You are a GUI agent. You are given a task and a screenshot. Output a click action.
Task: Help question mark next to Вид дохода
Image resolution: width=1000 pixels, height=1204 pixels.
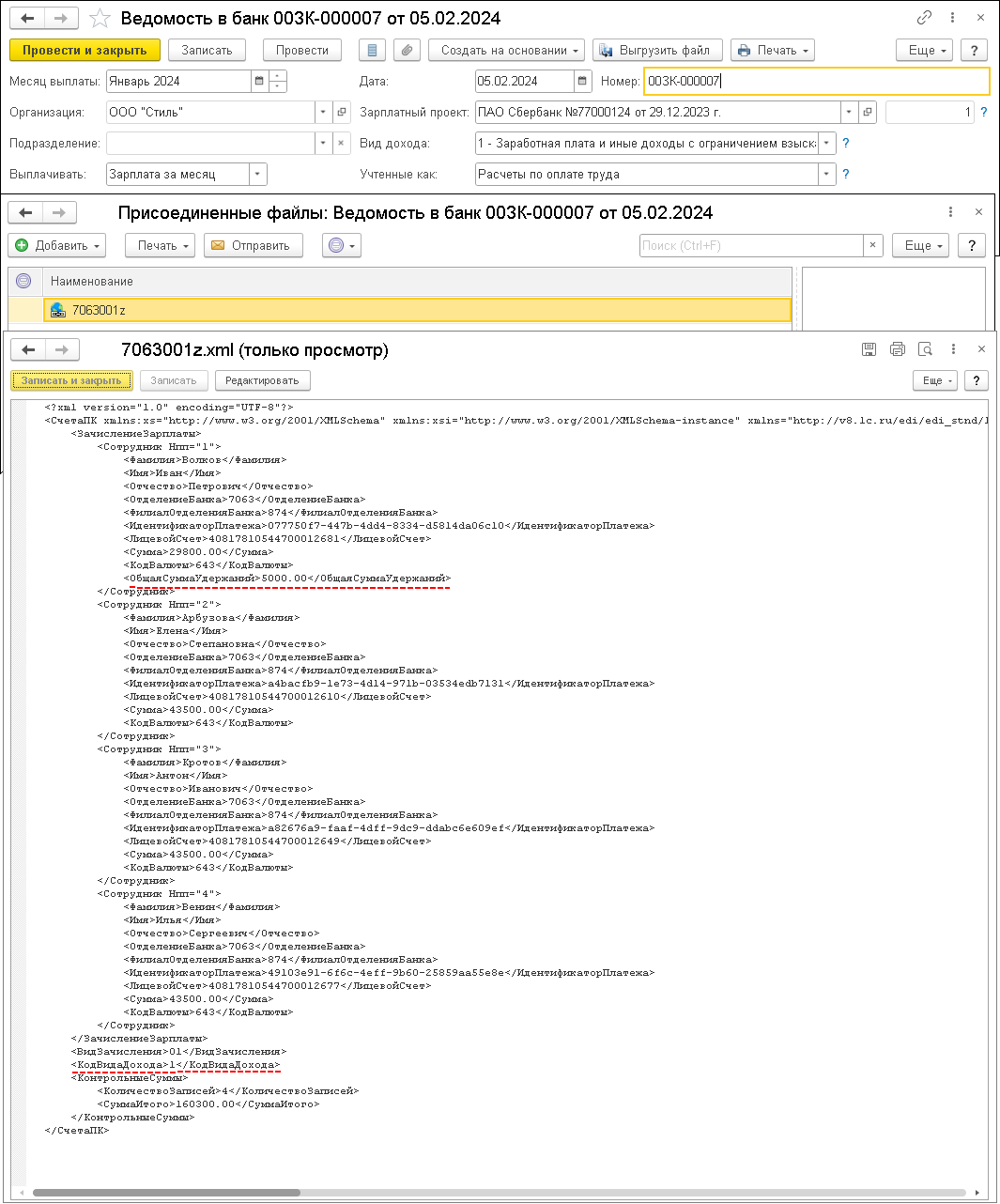[x=846, y=143]
